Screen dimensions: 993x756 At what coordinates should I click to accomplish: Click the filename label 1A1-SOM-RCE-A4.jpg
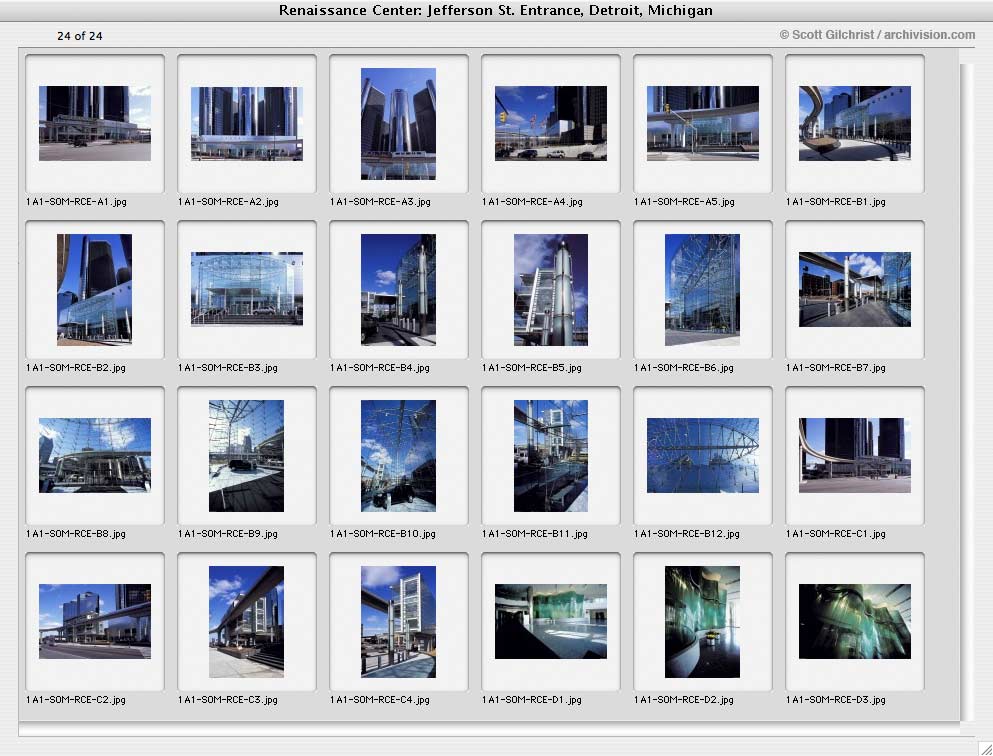(533, 202)
